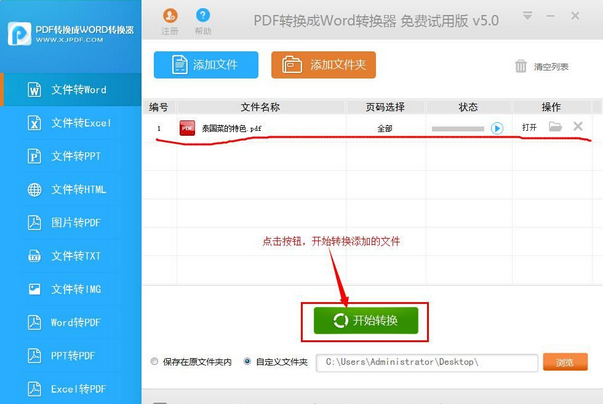Screen dimensions: 604x404
Task: Minimize the converter window
Action: point(550,16)
